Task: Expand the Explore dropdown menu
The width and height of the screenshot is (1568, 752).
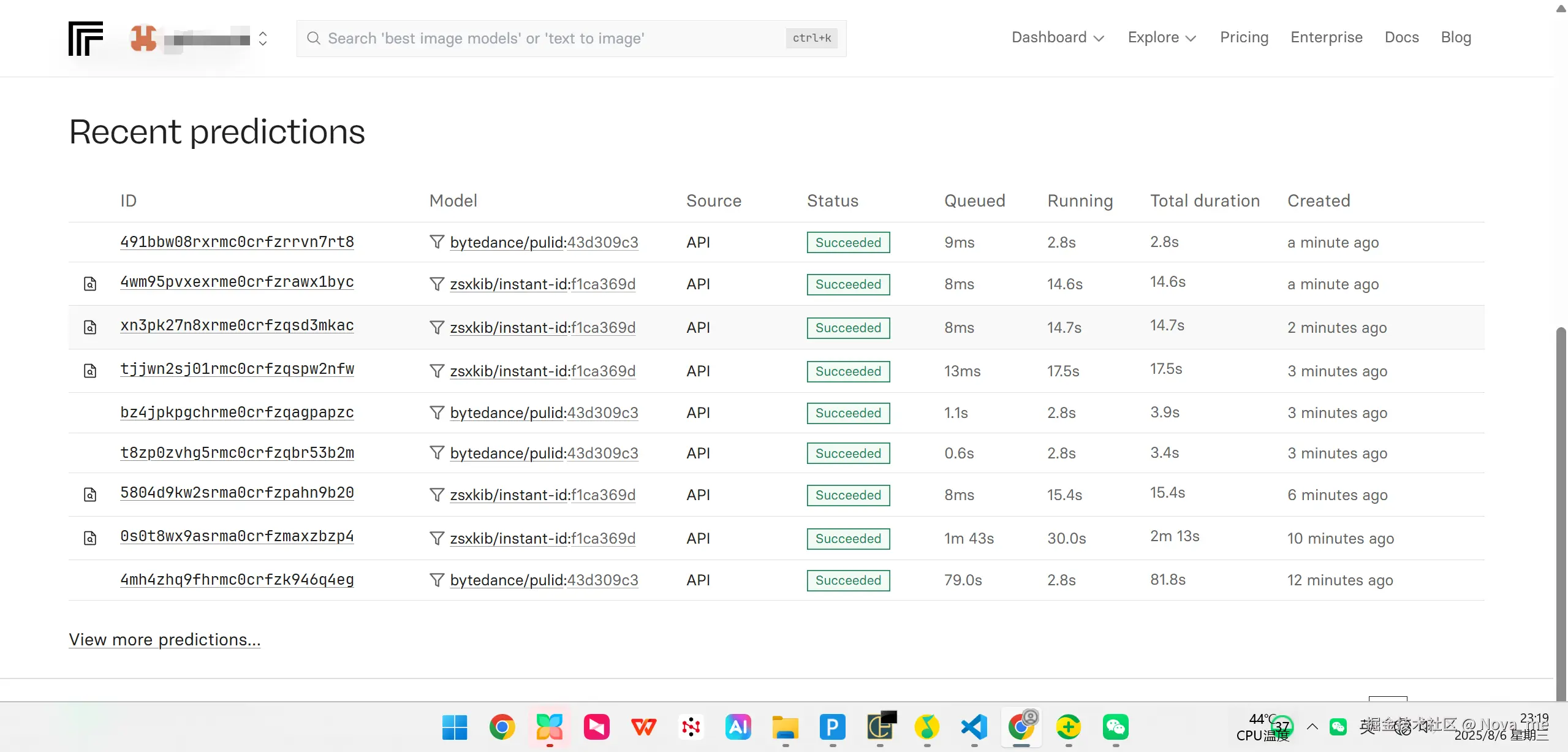Action: point(1162,37)
